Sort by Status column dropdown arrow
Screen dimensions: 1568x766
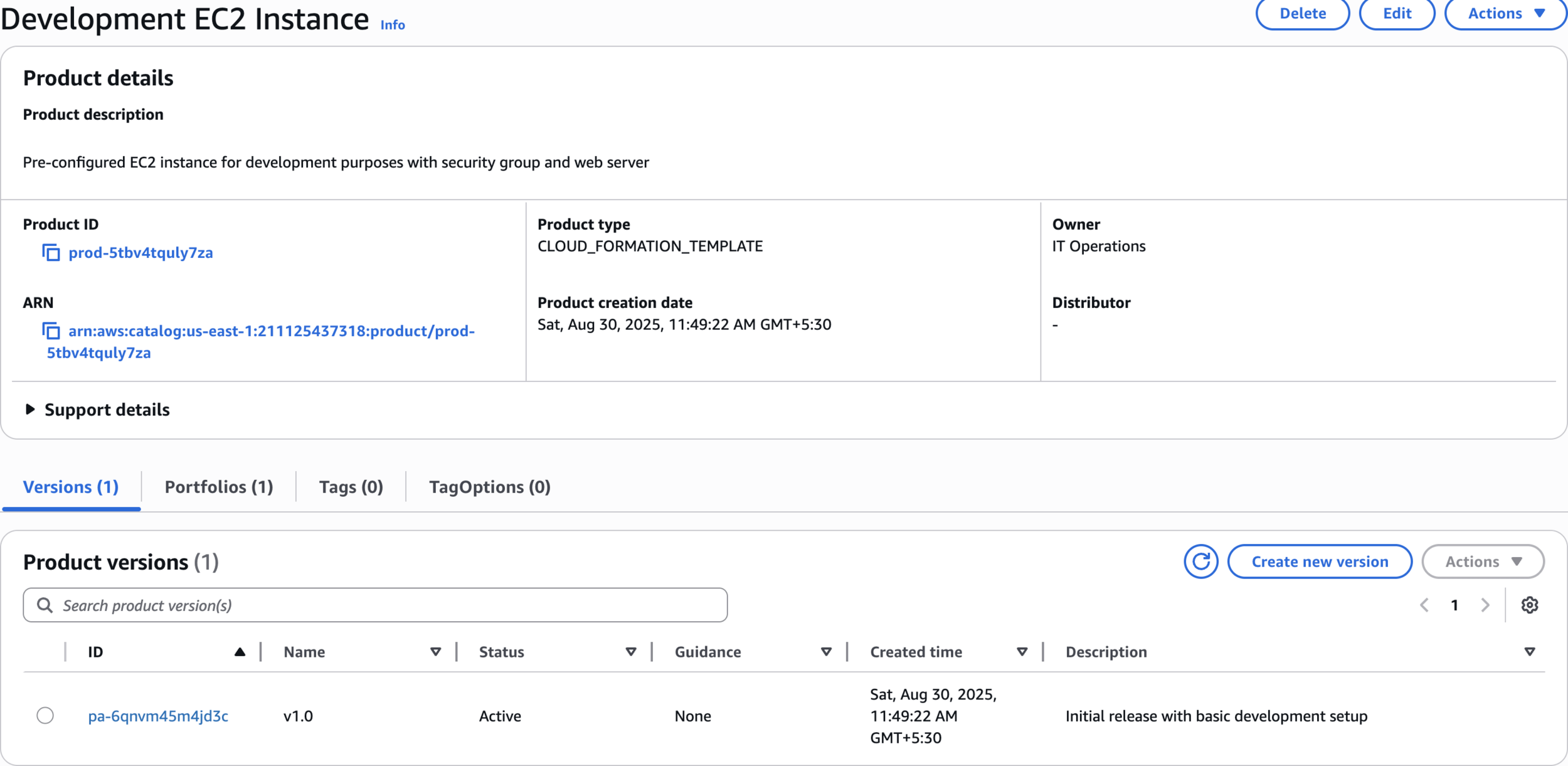[x=631, y=652]
